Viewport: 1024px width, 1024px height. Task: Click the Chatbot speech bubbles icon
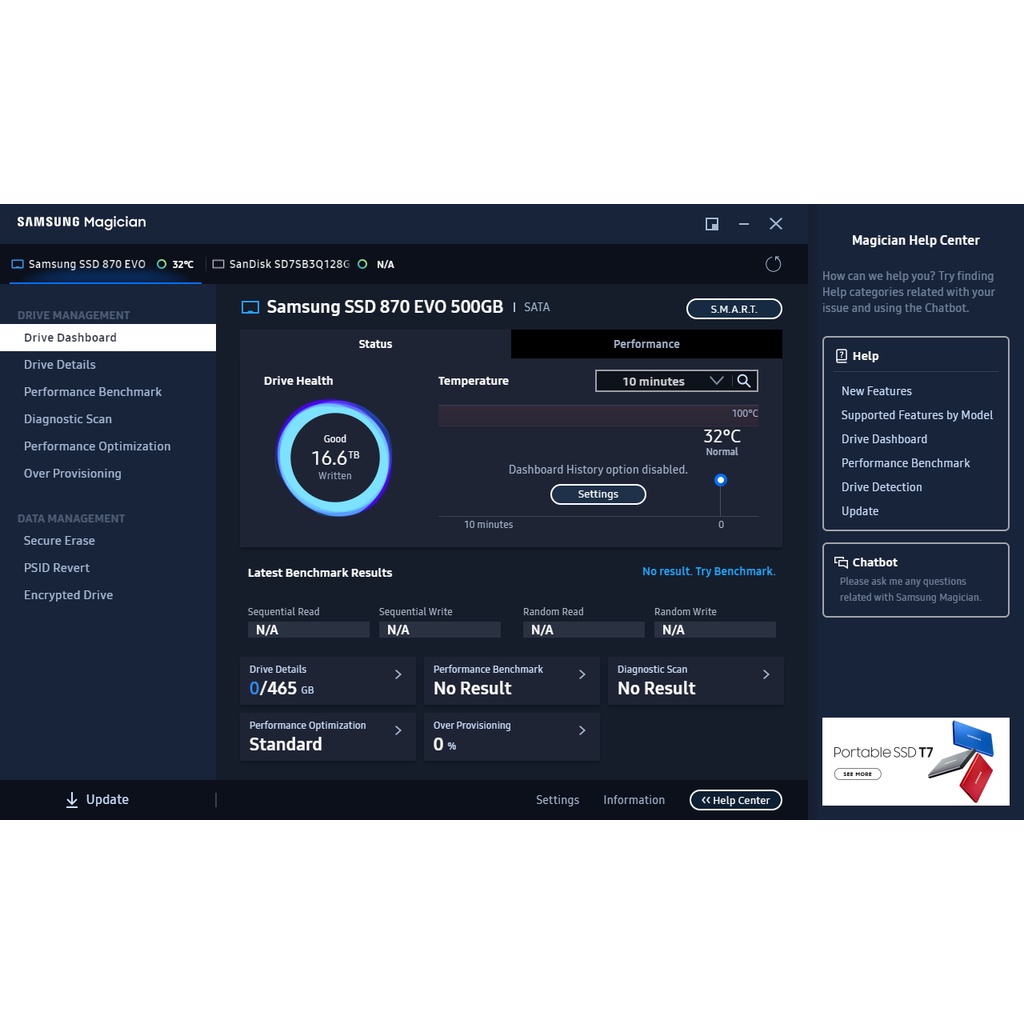click(x=840, y=562)
